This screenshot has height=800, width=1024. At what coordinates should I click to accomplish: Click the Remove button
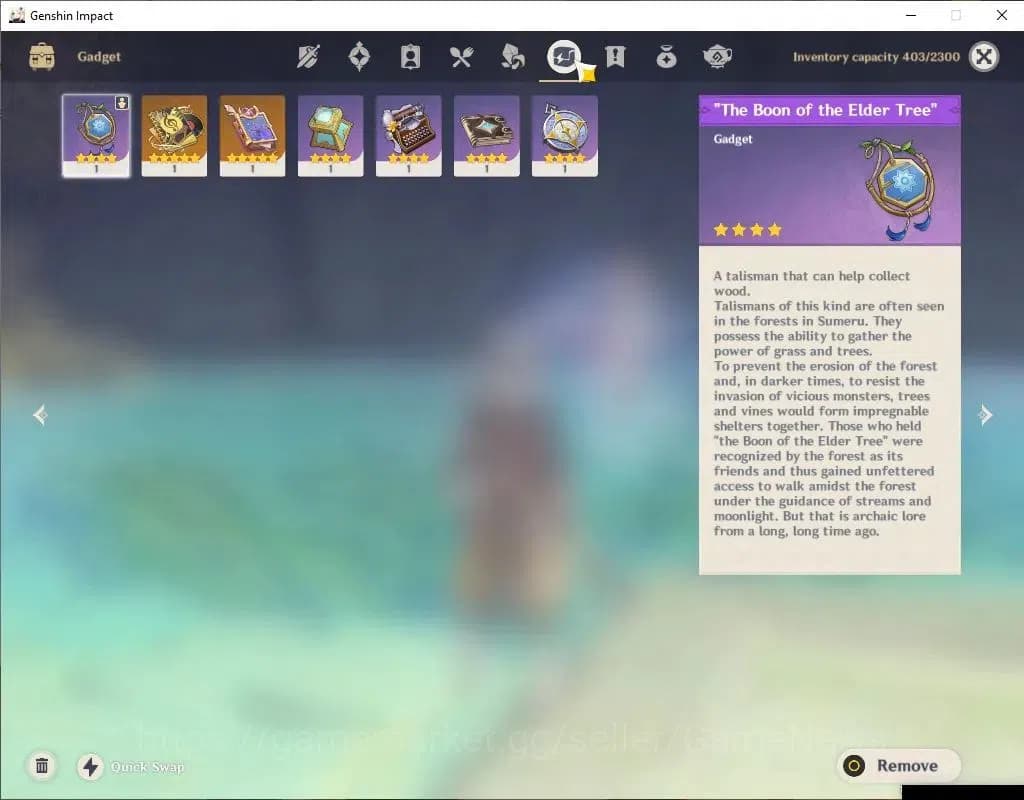899,765
